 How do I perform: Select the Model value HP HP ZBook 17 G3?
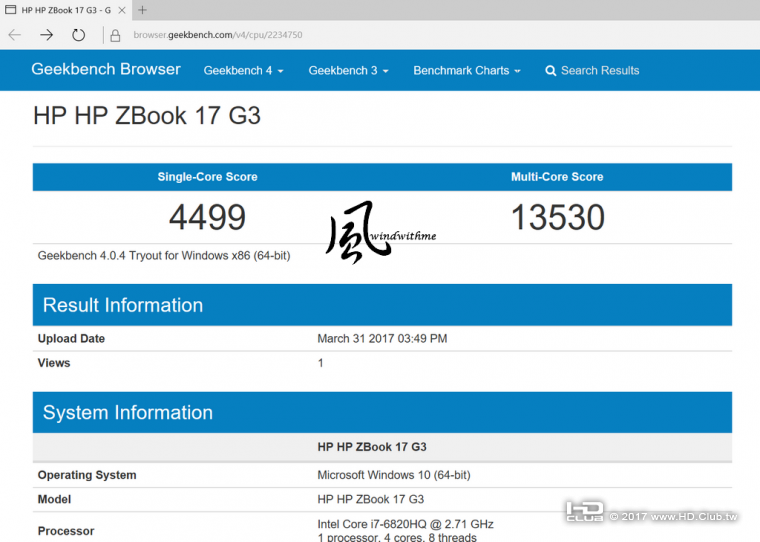(370, 499)
